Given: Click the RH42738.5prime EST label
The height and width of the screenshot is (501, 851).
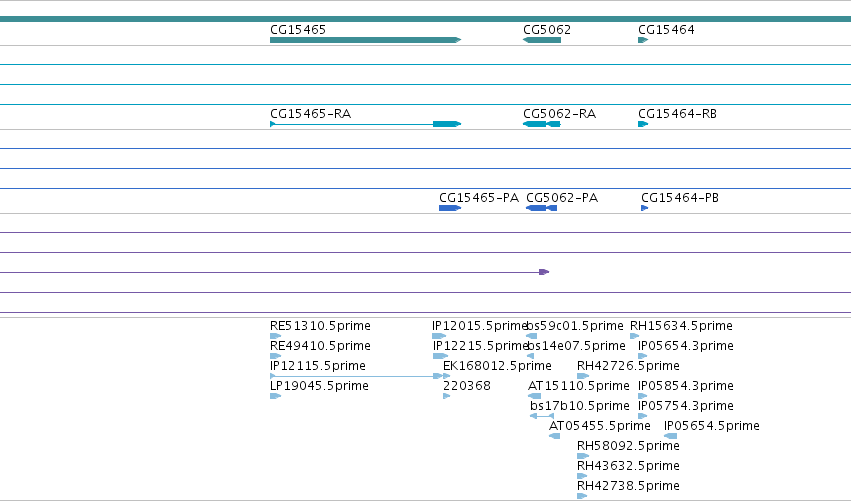Looking at the screenshot, I should [628, 486].
